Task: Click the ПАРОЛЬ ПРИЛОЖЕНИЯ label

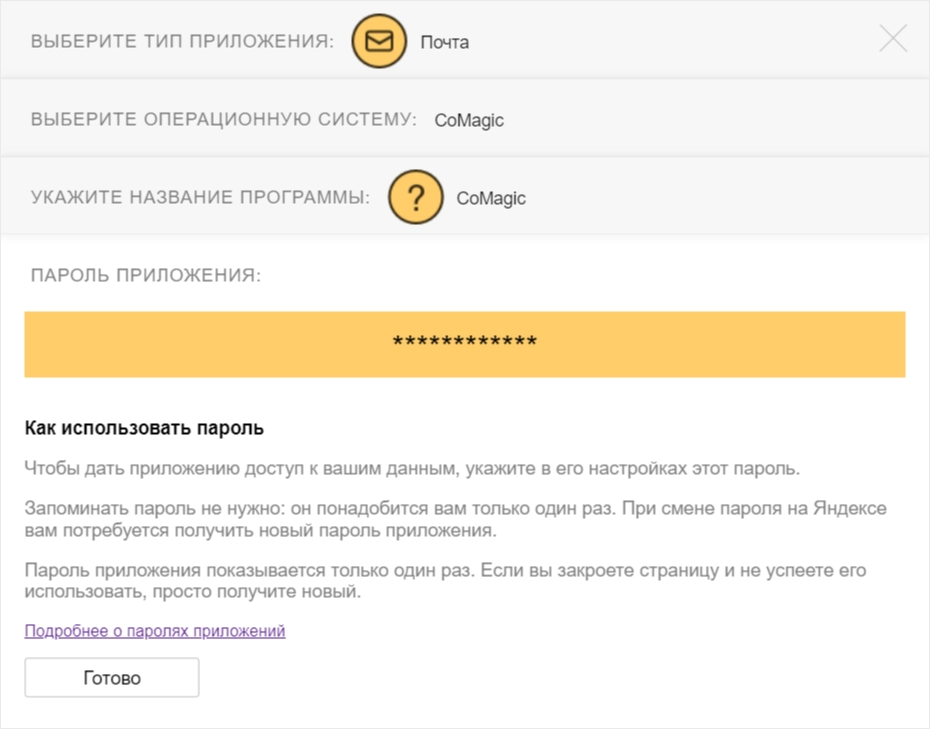Action: (146, 275)
